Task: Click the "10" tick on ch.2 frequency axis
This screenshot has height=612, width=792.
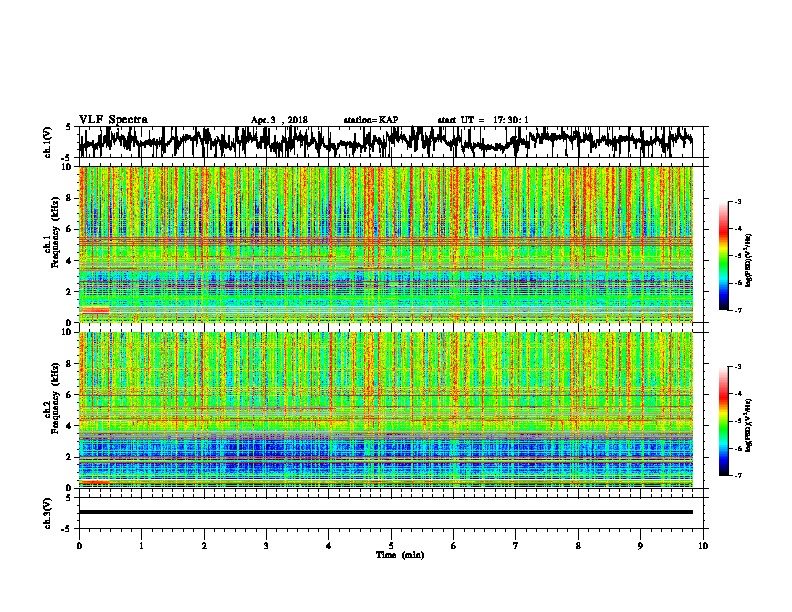Action: (68, 332)
